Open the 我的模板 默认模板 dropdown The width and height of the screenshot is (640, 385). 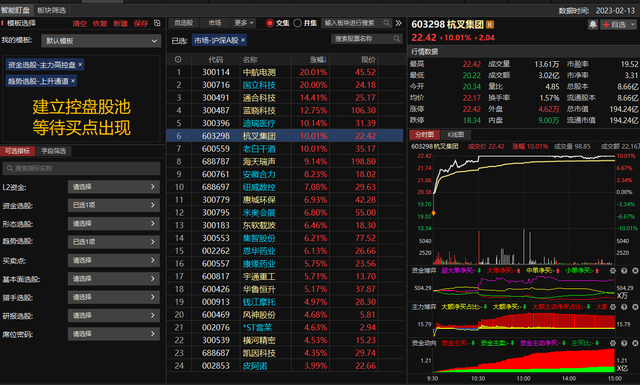click(100, 41)
